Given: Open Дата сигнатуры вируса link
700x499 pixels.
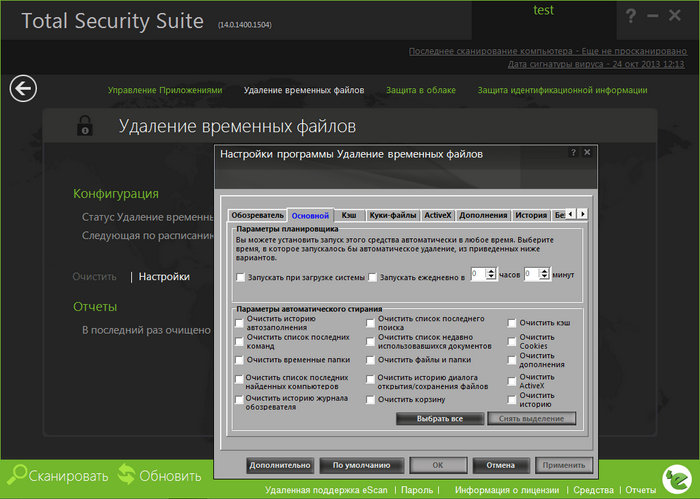Looking at the screenshot, I should click(x=596, y=64).
